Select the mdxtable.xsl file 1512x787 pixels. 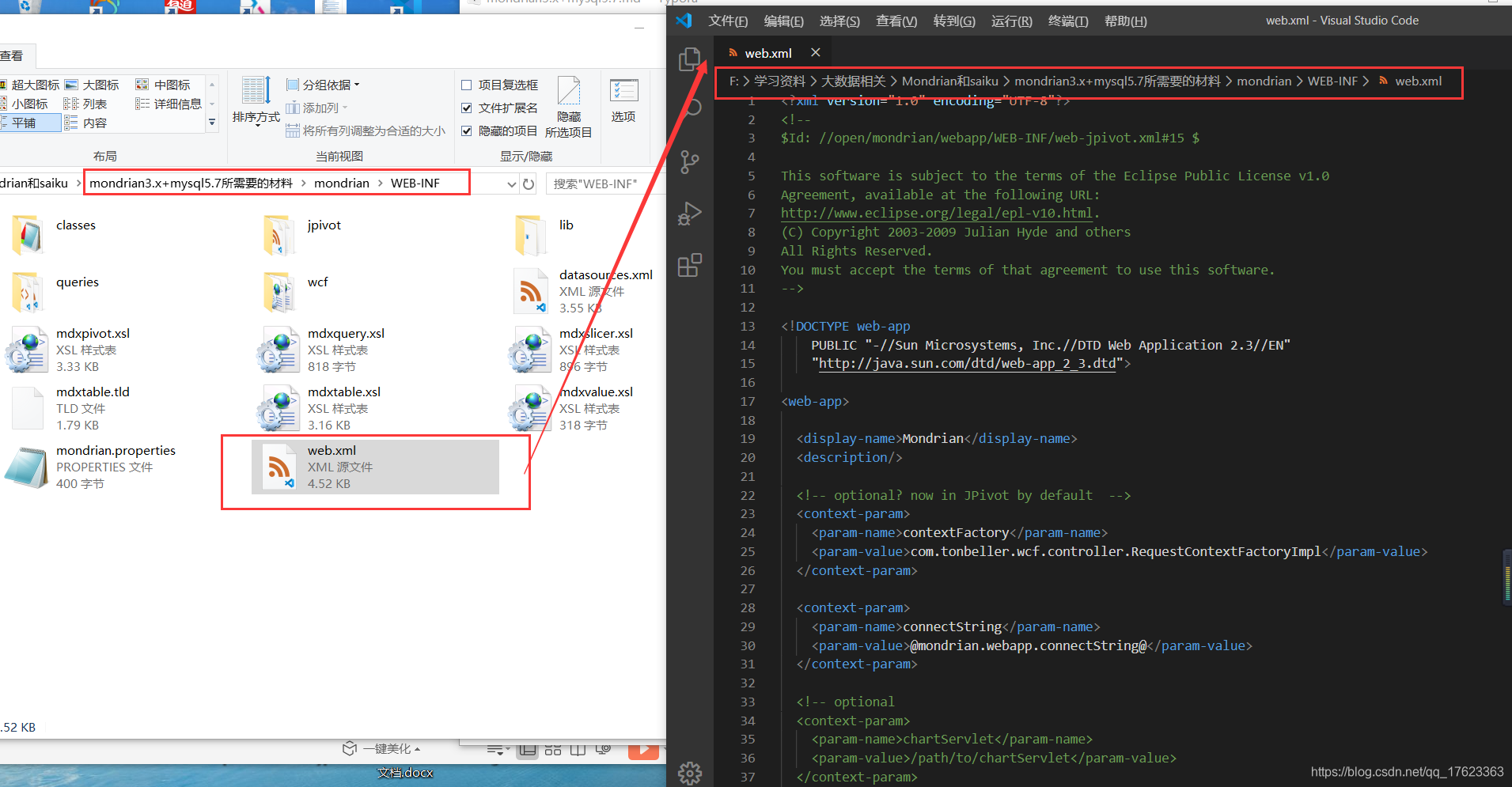pyautogui.click(x=320, y=408)
